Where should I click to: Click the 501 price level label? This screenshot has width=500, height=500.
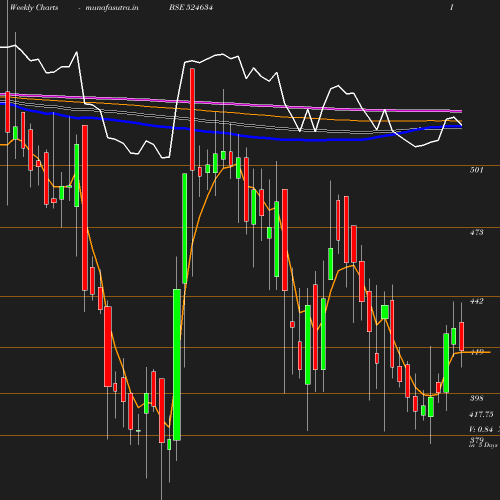pyautogui.click(x=477, y=170)
